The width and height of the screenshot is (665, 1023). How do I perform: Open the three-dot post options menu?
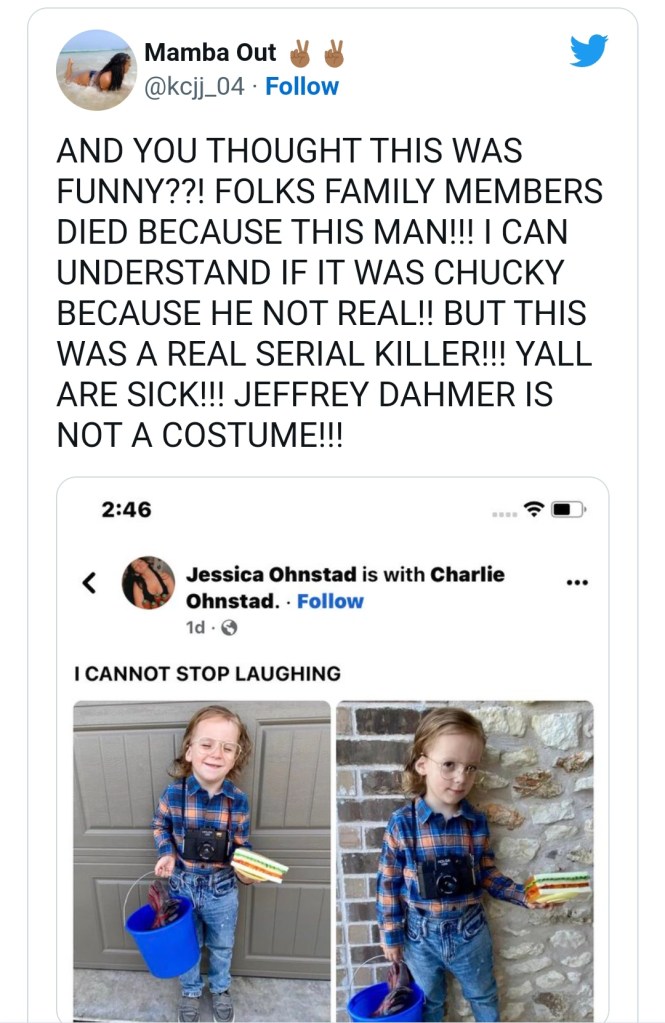click(x=577, y=583)
